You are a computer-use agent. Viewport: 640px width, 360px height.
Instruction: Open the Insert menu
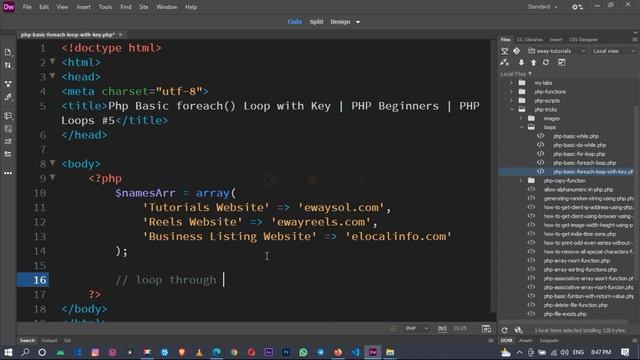(84, 7)
